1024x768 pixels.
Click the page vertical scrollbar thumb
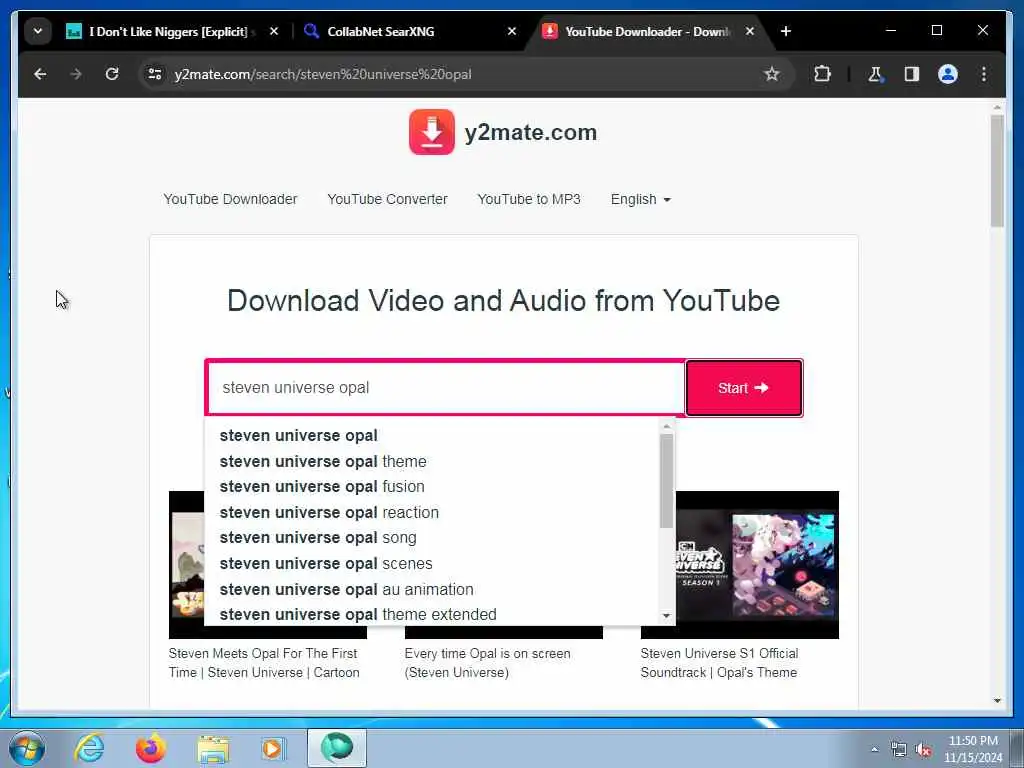pyautogui.click(x=997, y=171)
